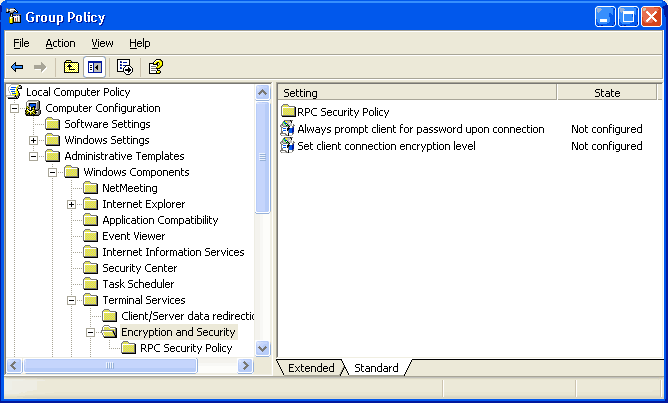Collapse the Windows Components node
The width and height of the screenshot is (668, 403).
tap(52, 172)
